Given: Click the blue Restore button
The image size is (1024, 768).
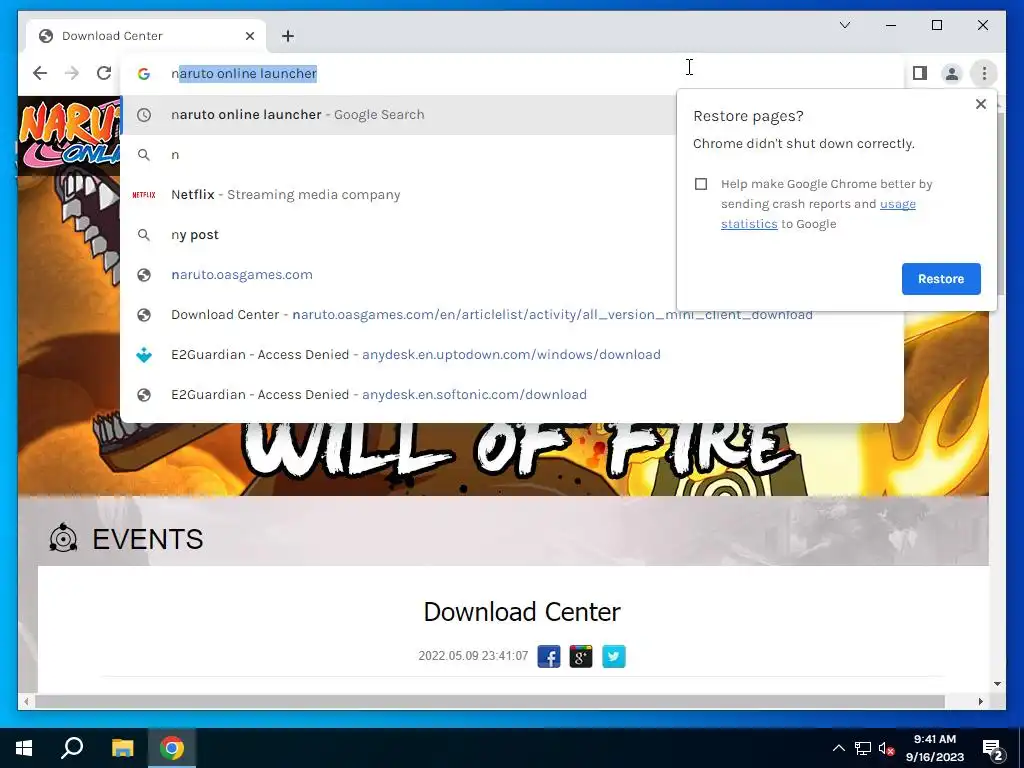Looking at the screenshot, I should pyautogui.click(x=941, y=279).
